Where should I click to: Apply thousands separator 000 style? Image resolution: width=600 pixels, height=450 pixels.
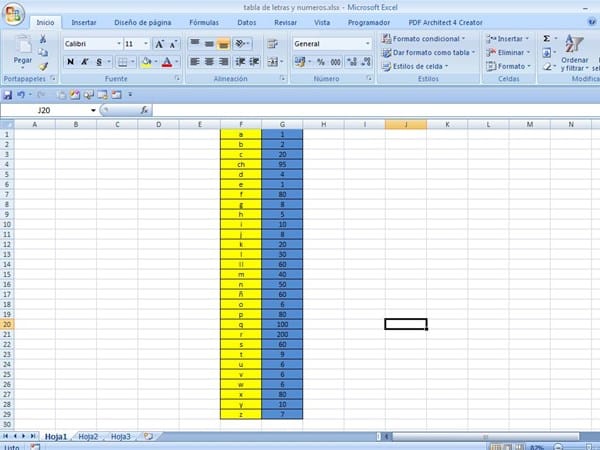tap(335, 62)
